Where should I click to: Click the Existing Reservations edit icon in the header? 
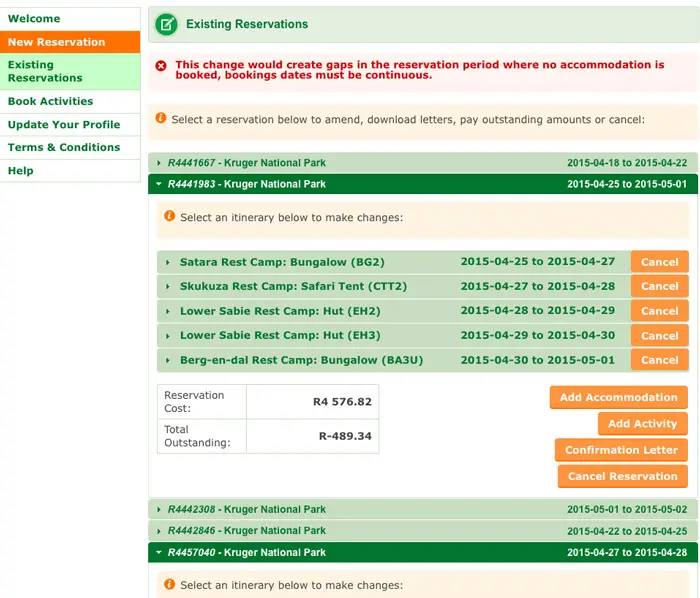pyautogui.click(x=166, y=24)
